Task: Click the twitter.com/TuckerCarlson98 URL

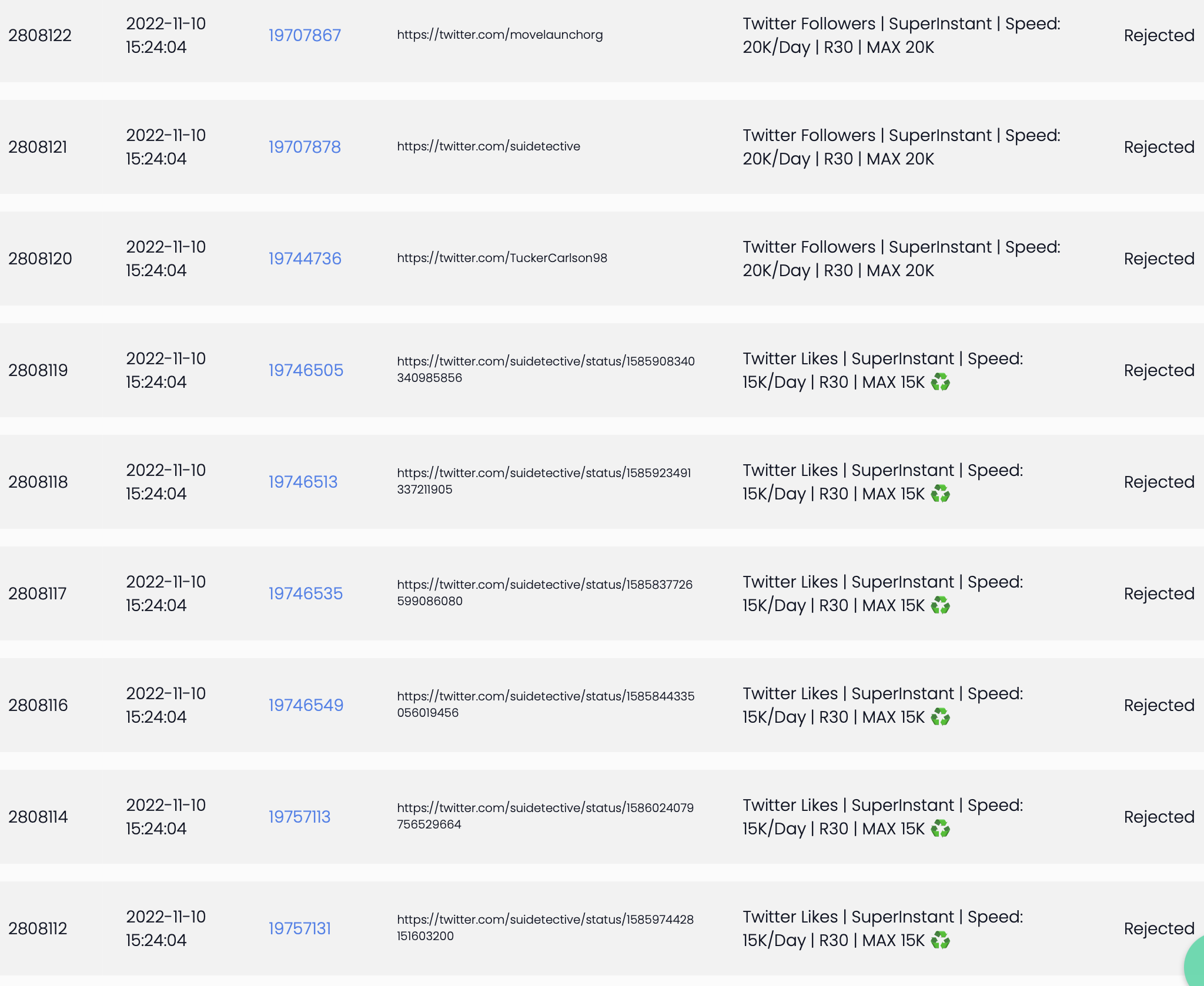Action: point(502,258)
